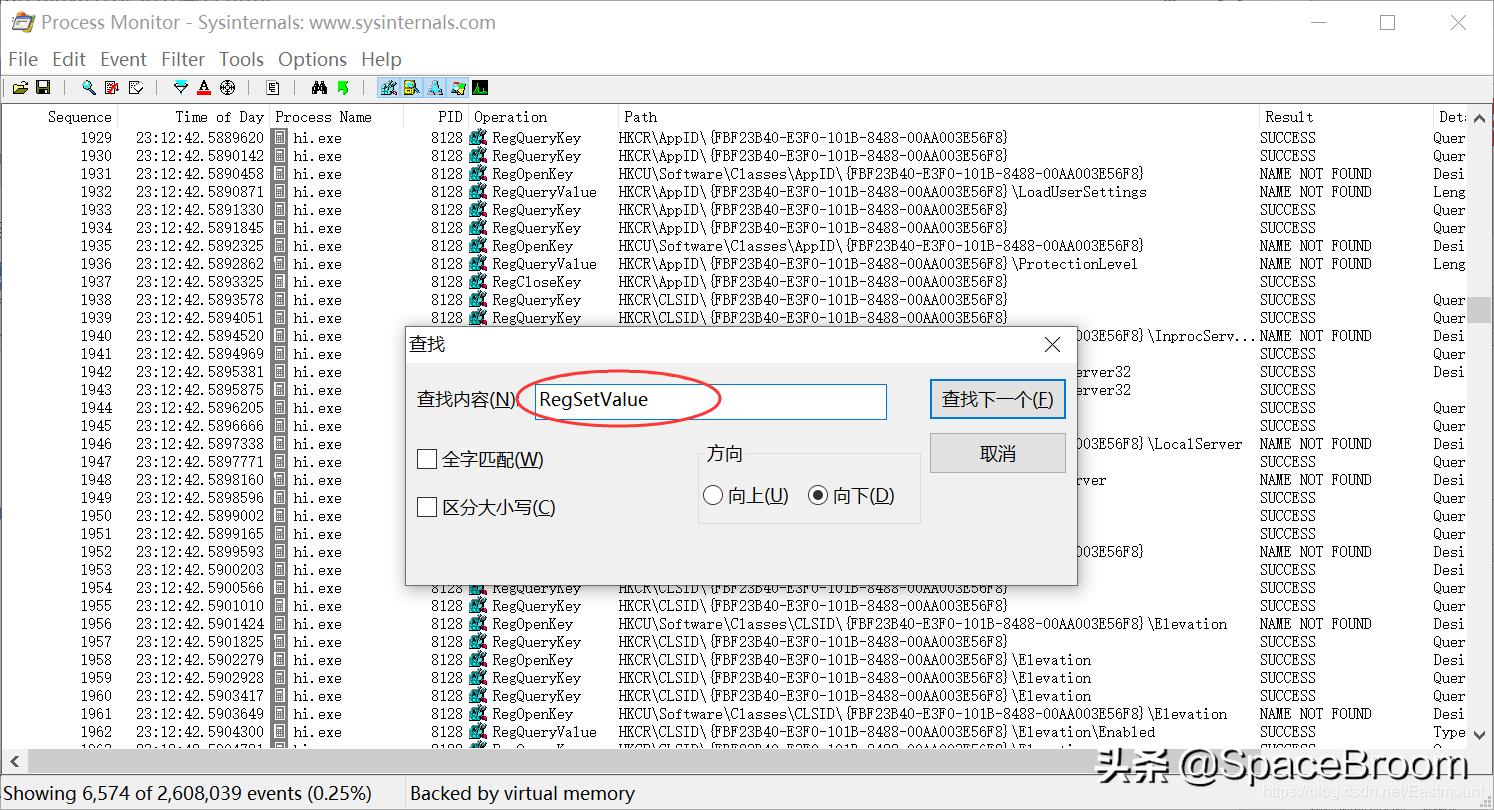The image size is (1494, 810).
Task: Click the Open file toolbar icon
Action: tap(20, 88)
